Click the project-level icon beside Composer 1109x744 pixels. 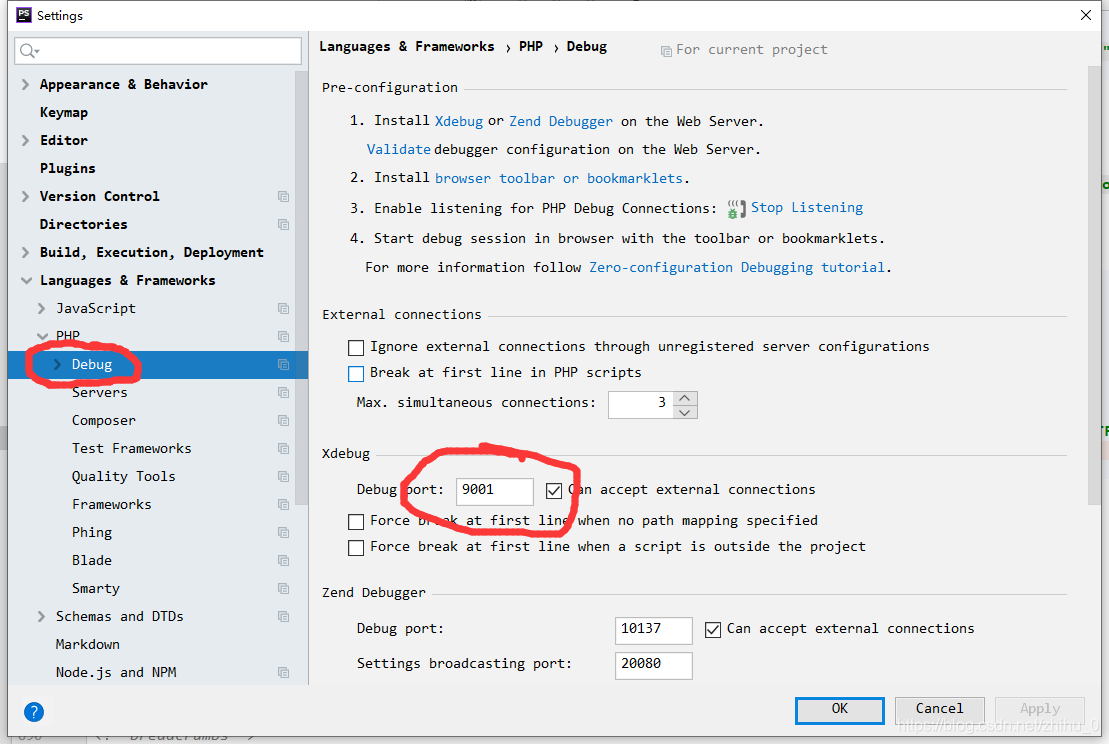coord(284,421)
